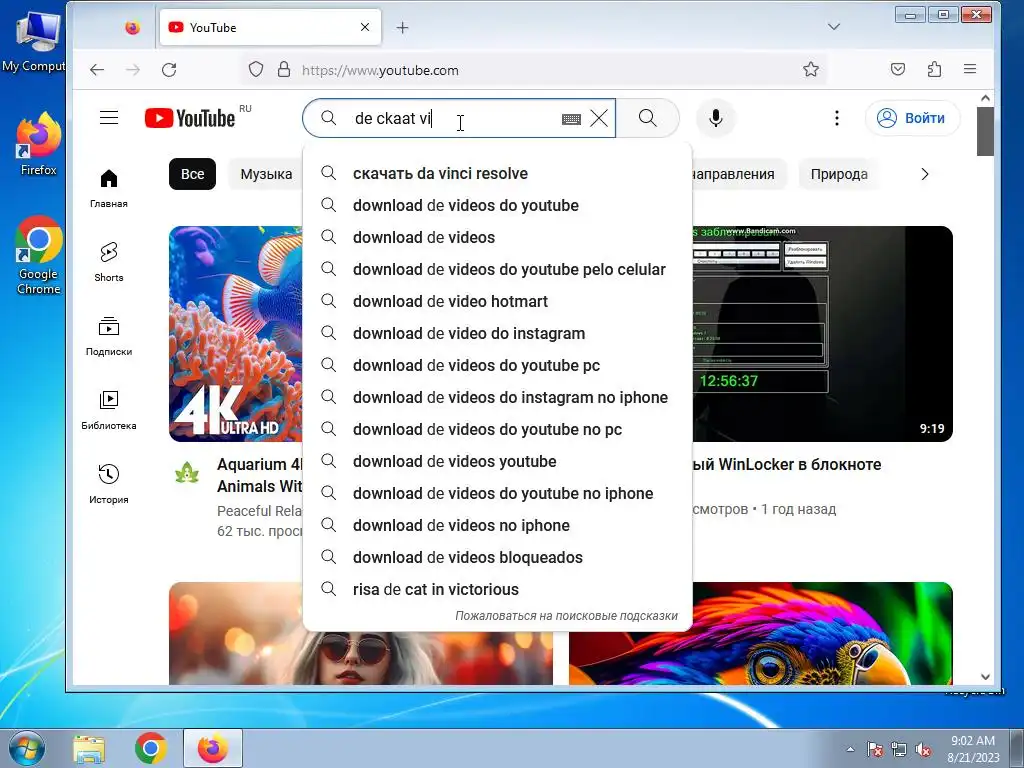Viewport: 1024px width, 768px height.
Task: Choose suggestion risa de cat in victorious
Action: pos(498,589)
